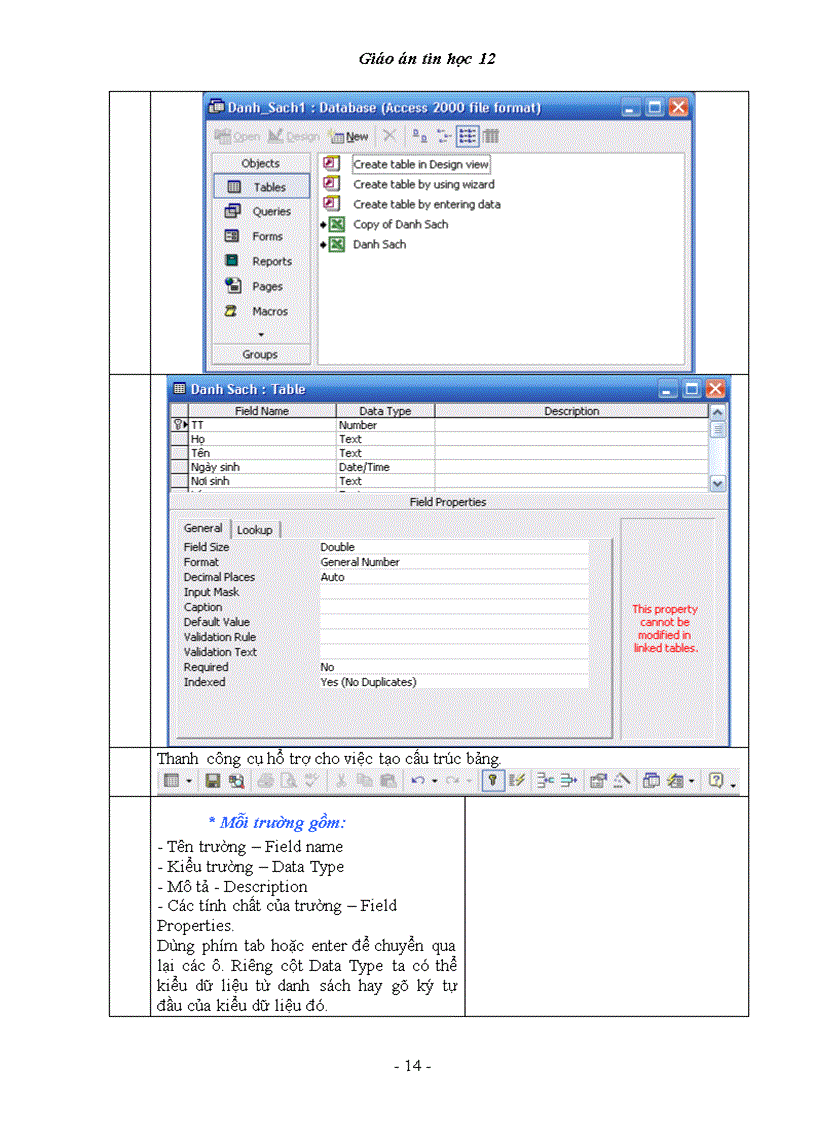Open the View button dropdown arrow
Screen dimensions: 816x1123
pyautogui.click(x=189, y=781)
